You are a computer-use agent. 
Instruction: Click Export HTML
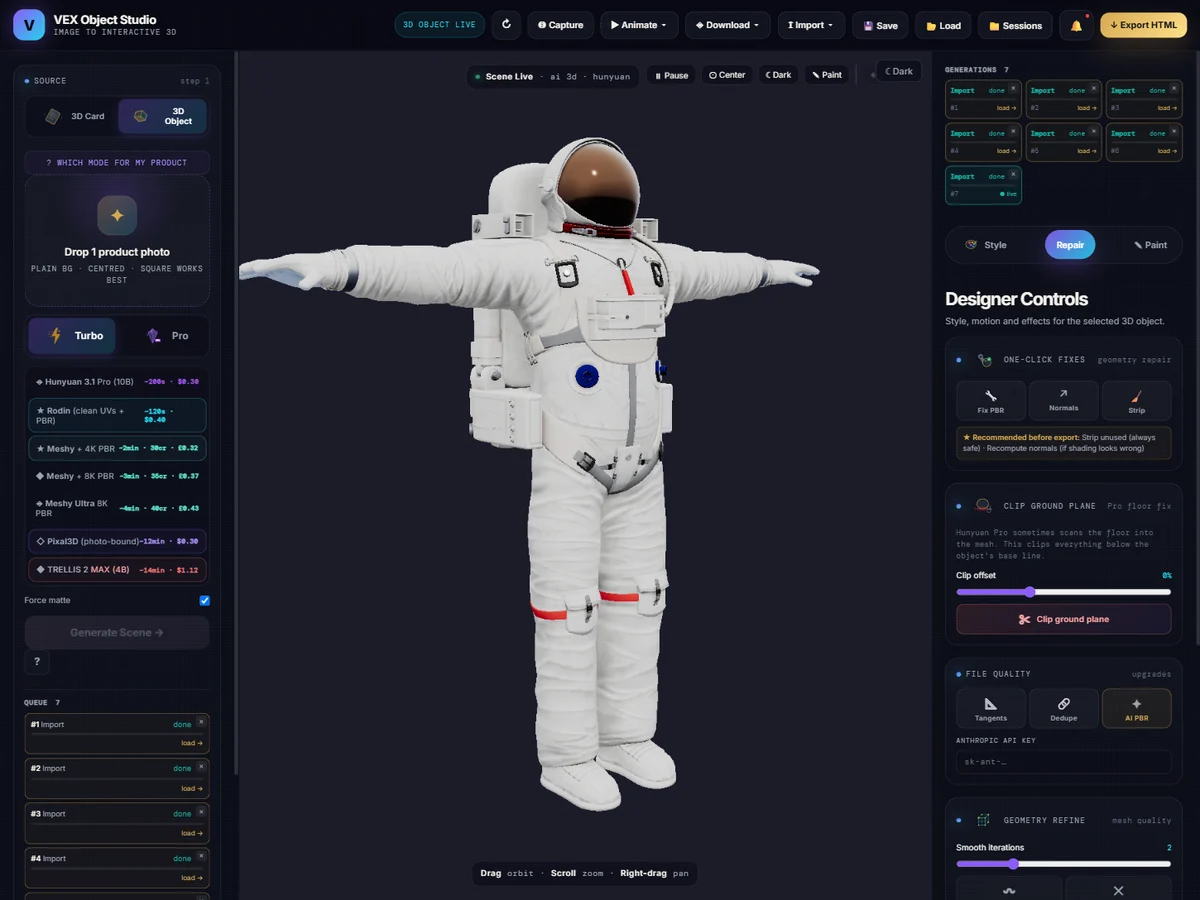pos(1143,25)
